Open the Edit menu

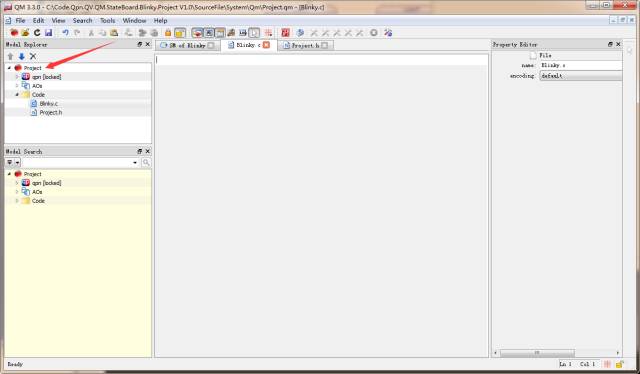point(38,20)
